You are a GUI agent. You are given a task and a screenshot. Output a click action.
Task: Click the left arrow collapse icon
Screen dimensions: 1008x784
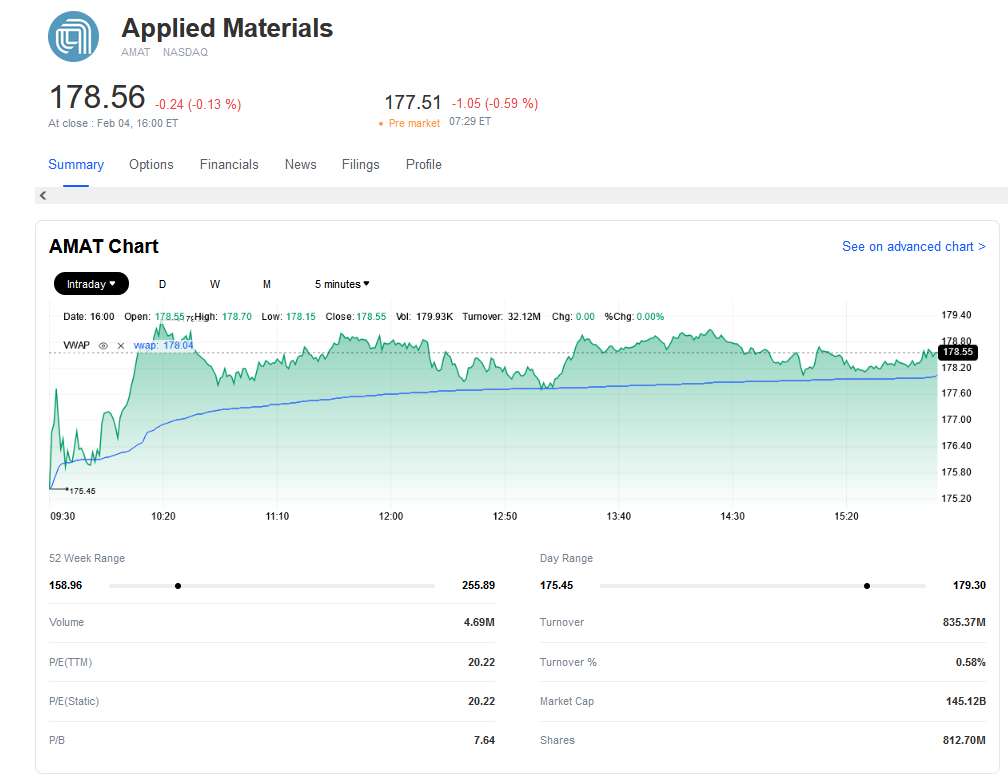click(x=43, y=195)
